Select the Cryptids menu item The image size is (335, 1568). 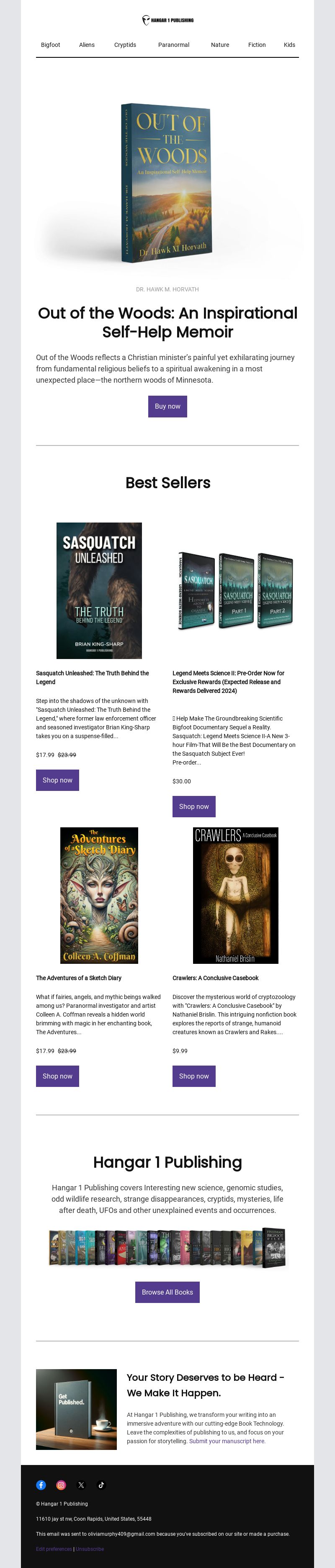(125, 45)
